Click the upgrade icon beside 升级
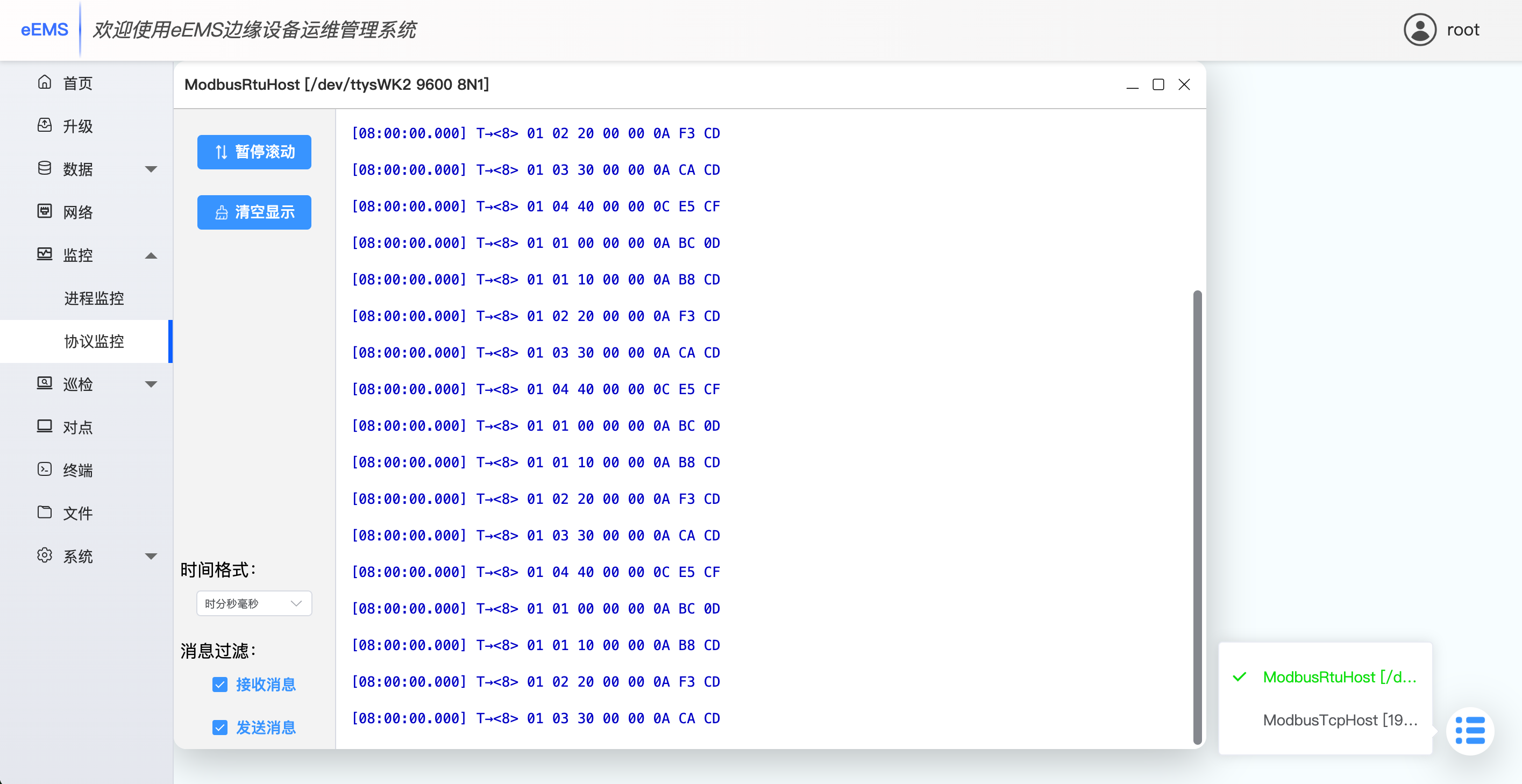This screenshot has height=784, width=1522. 44,125
